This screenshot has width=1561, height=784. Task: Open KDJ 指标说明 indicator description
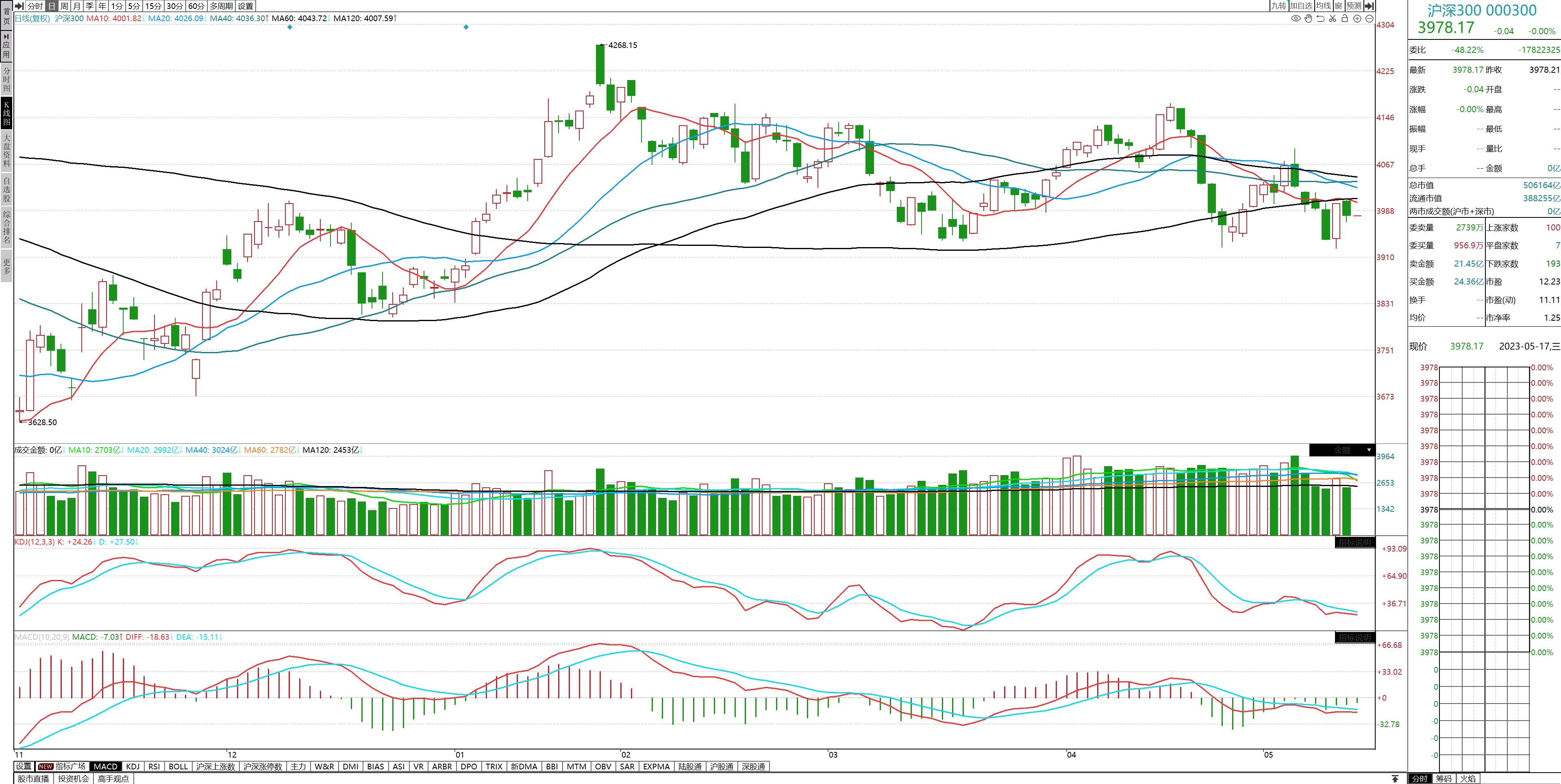click(x=1354, y=542)
